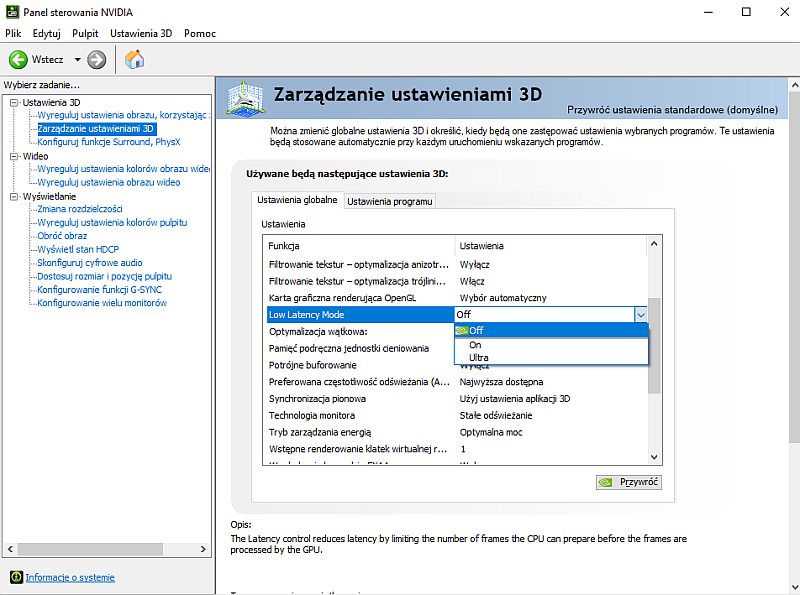Open Zmiana rozdzielczości
This screenshot has height=595, width=800.
coord(80,209)
